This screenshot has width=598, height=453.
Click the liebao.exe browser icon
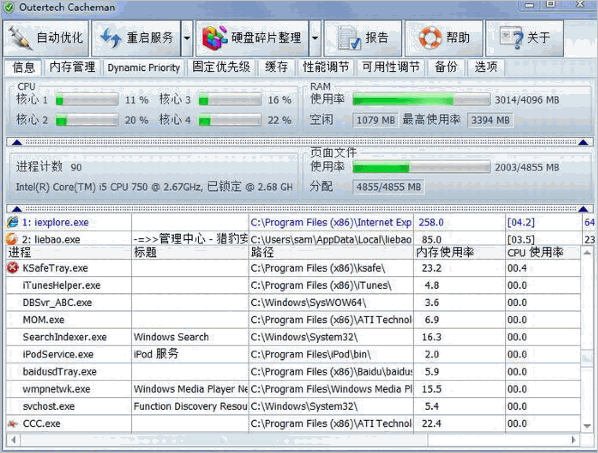tap(12, 239)
